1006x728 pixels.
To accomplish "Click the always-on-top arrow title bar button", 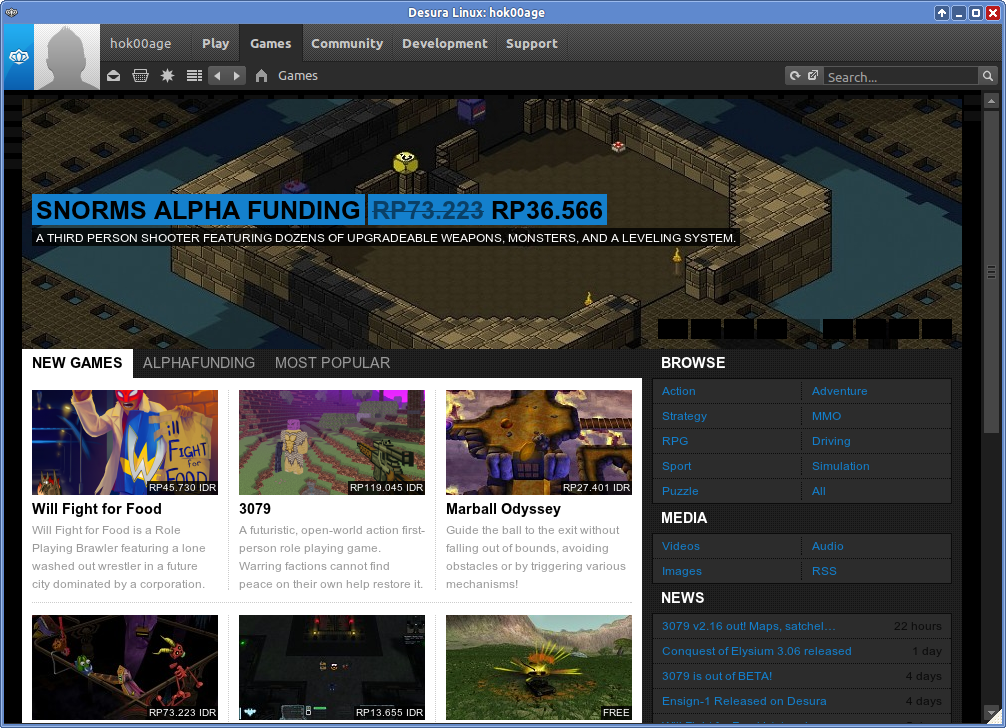I will [942, 13].
